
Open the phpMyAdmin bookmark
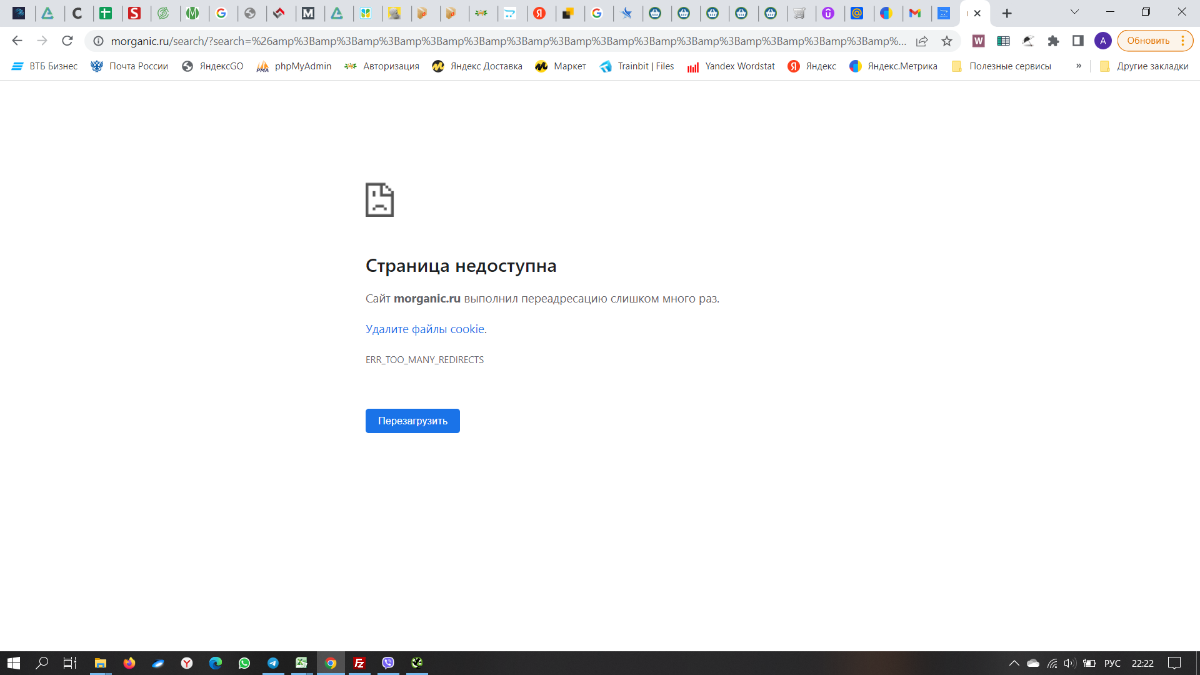tap(294, 66)
